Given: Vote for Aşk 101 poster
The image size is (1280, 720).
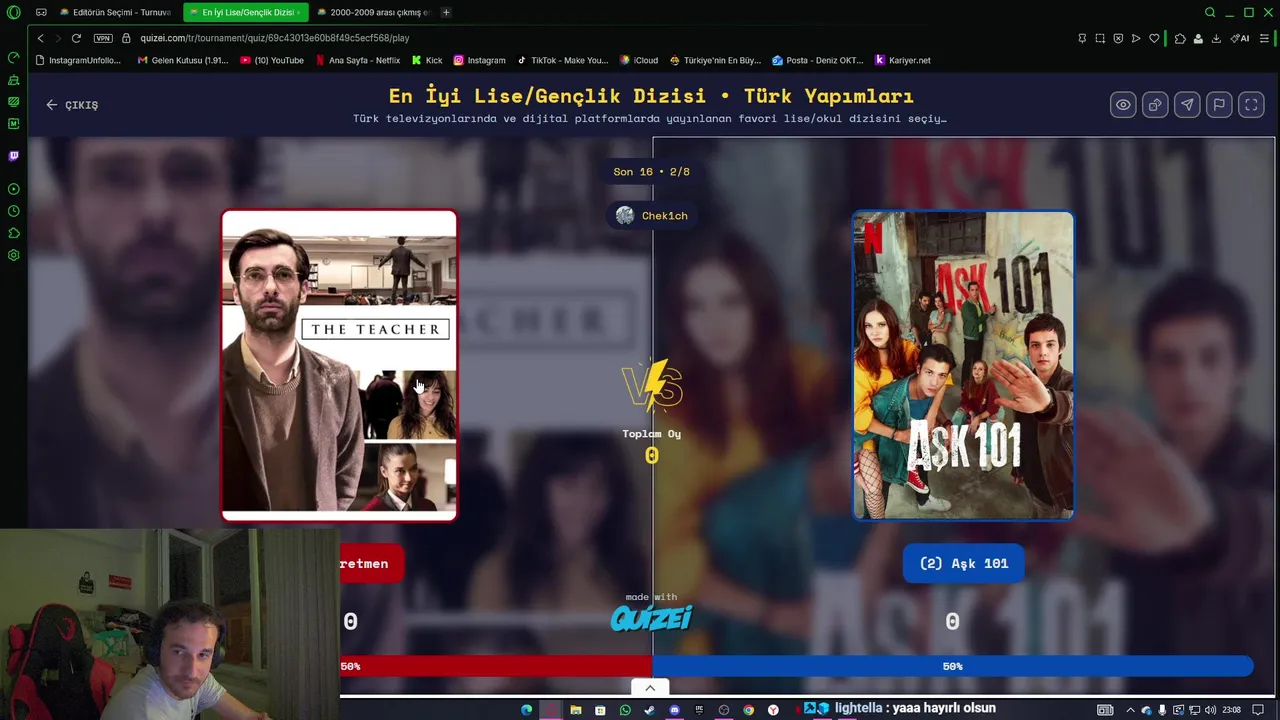Looking at the screenshot, I should click(963, 365).
